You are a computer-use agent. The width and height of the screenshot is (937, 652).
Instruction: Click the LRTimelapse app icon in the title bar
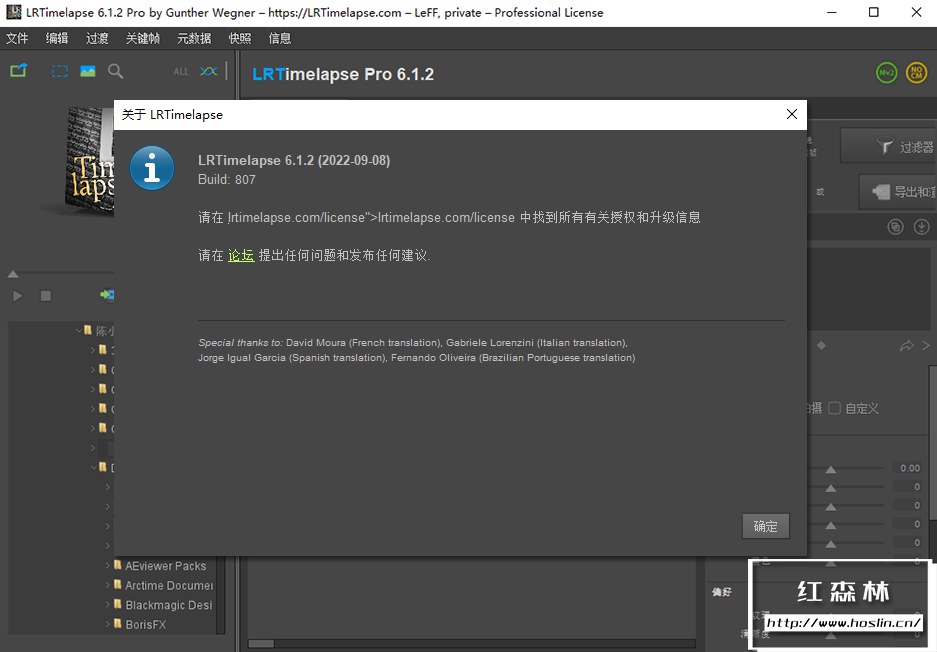(x=13, y=12)
